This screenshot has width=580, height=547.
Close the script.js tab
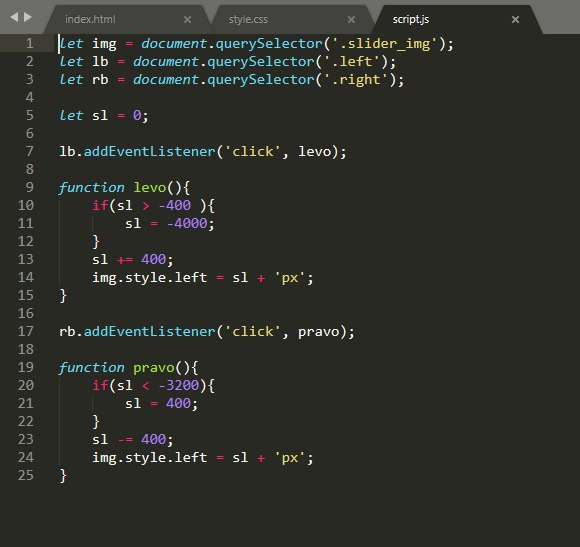[515, 19]
